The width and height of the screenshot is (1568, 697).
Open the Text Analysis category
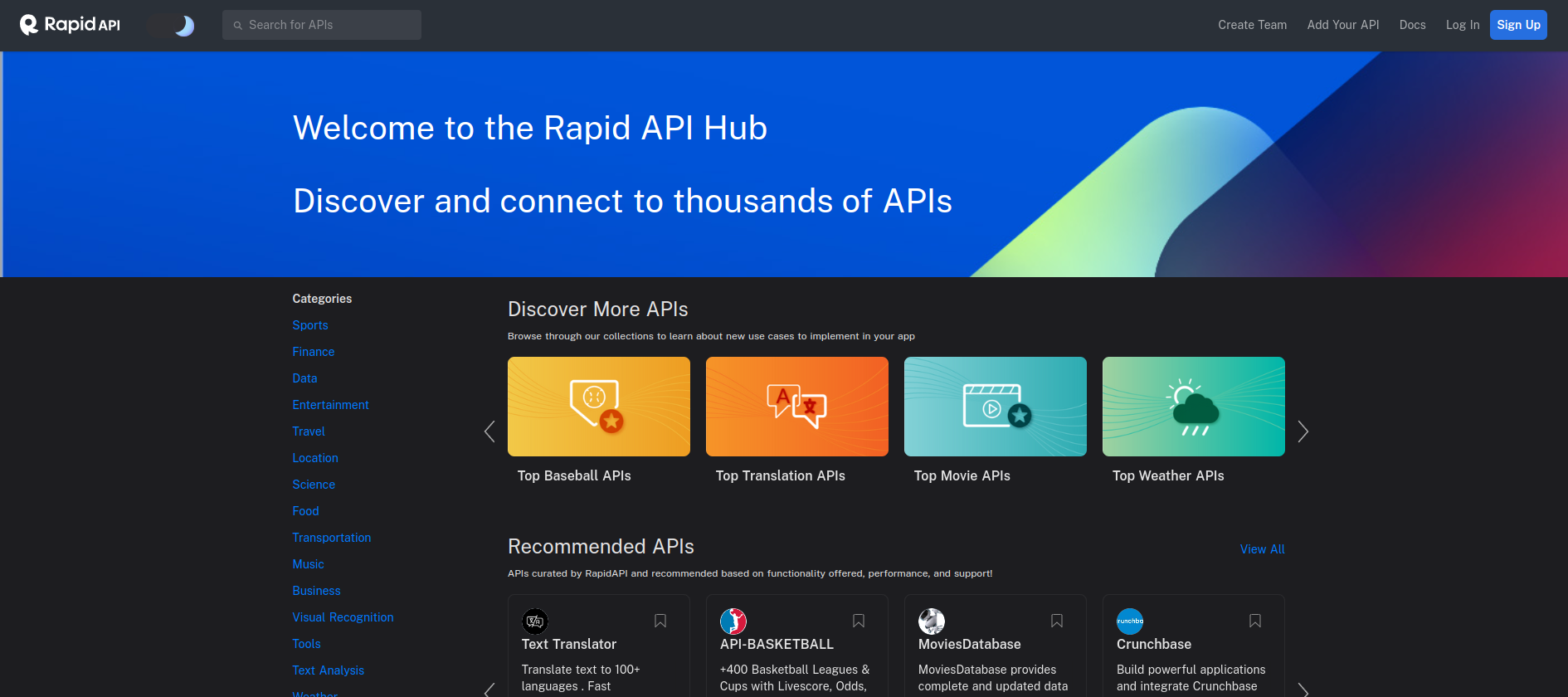pos(328,670)
